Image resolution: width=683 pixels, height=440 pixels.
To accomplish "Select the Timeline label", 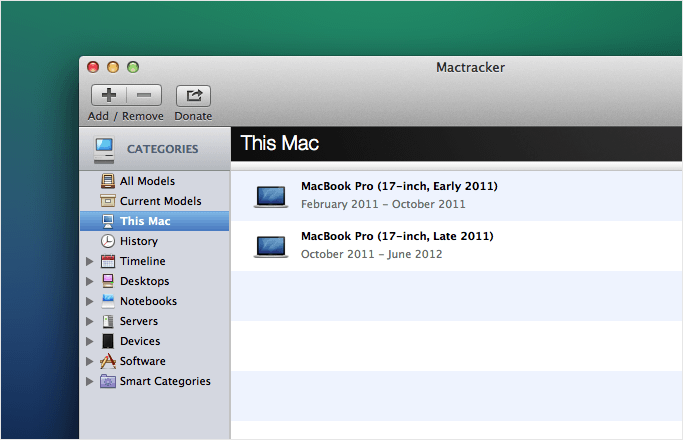I will click(142, 261).
